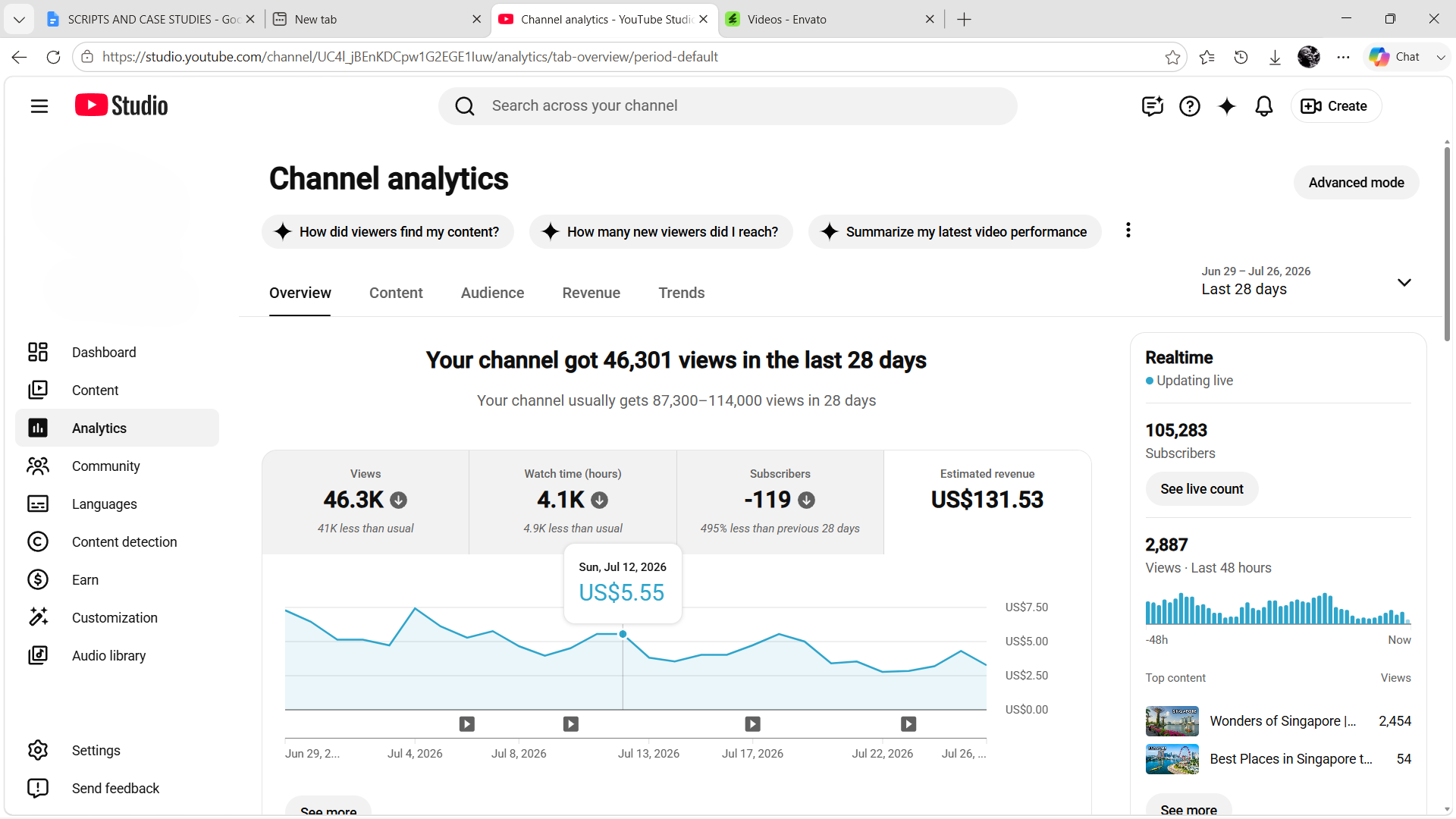Viewport: 1456px width, 819px height.
Task: Click the video marker near Jul 17
Action: point(752,724)
